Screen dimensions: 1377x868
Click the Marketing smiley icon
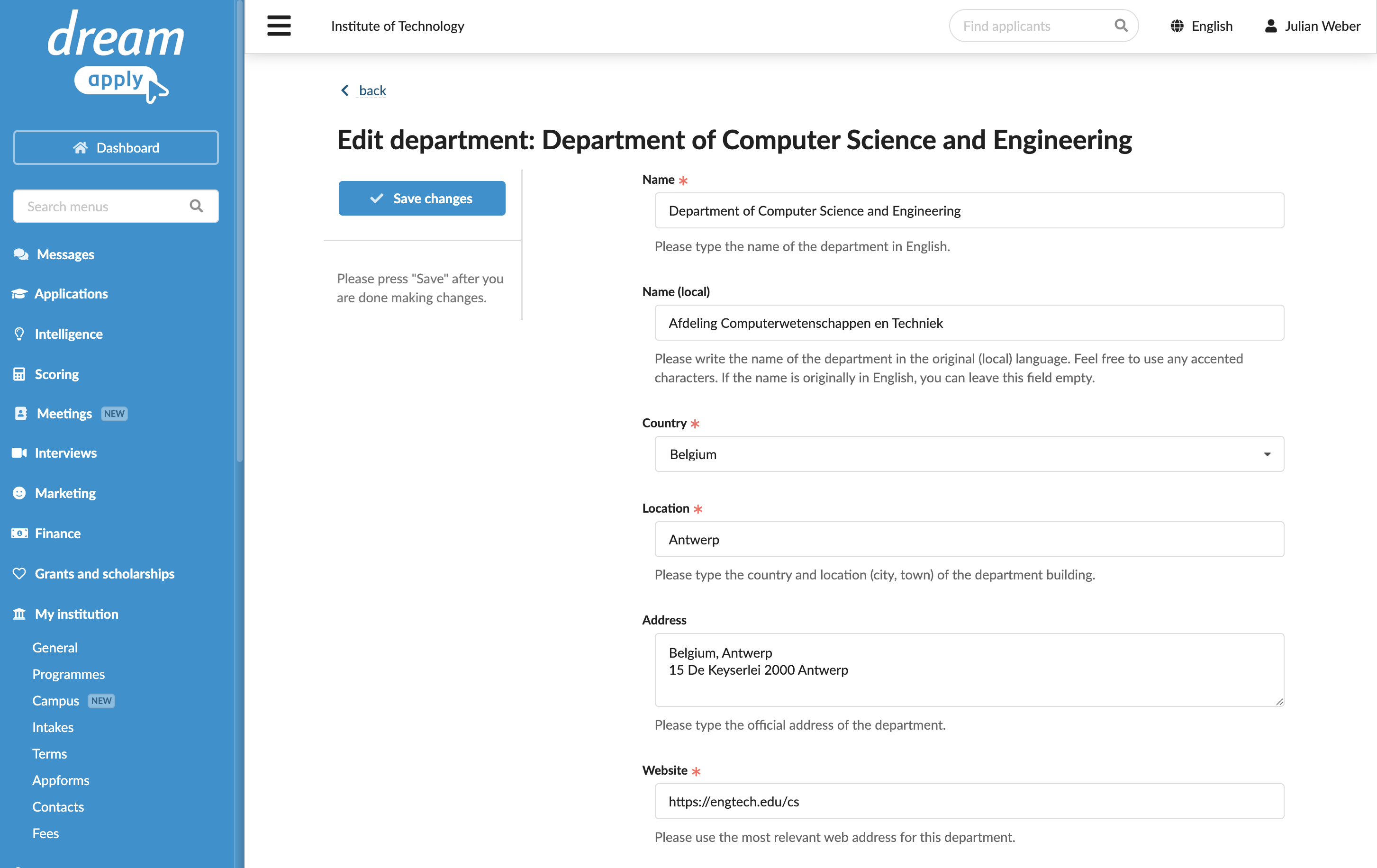pos(19,493)
